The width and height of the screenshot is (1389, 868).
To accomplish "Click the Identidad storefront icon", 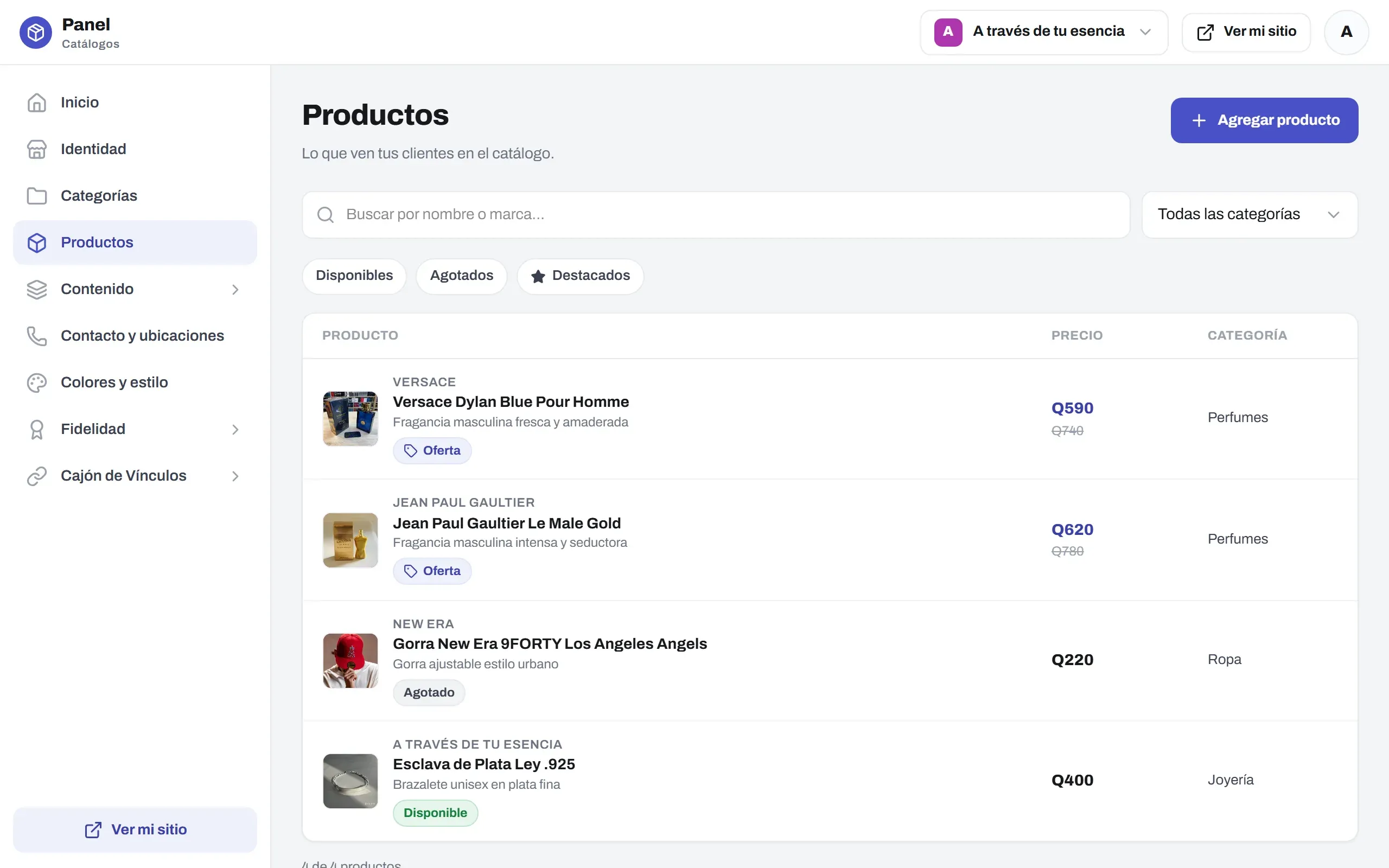I will tap(37, 149).
